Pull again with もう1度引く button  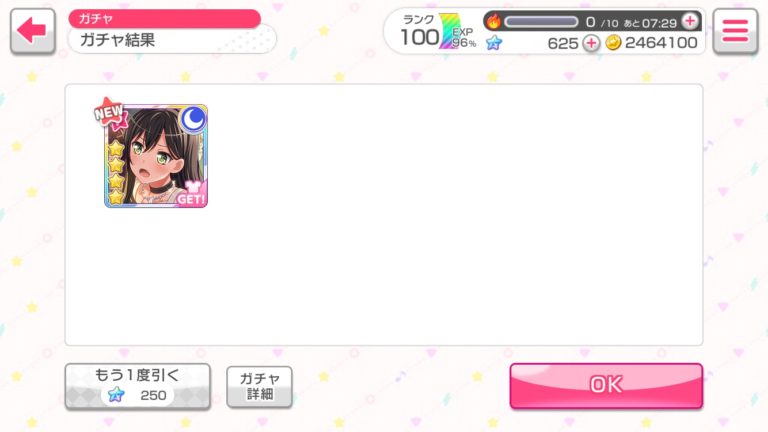pyautogui.click(x=138, y=386)
